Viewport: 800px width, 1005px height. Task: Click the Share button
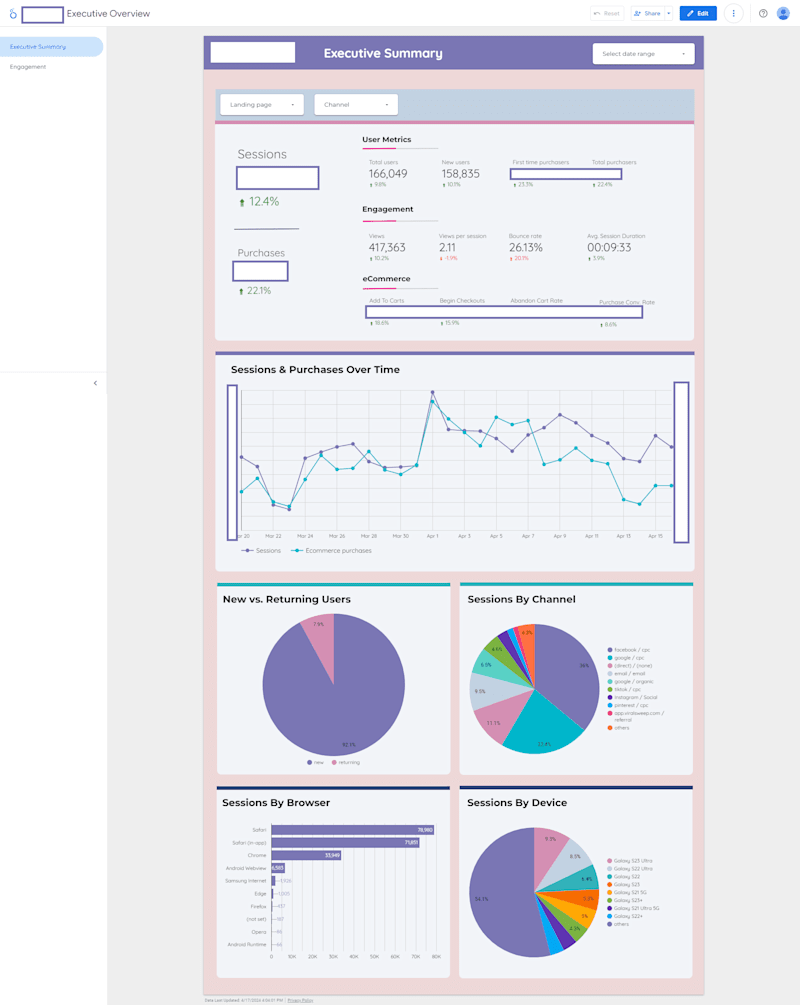click(x=647, y=13)
